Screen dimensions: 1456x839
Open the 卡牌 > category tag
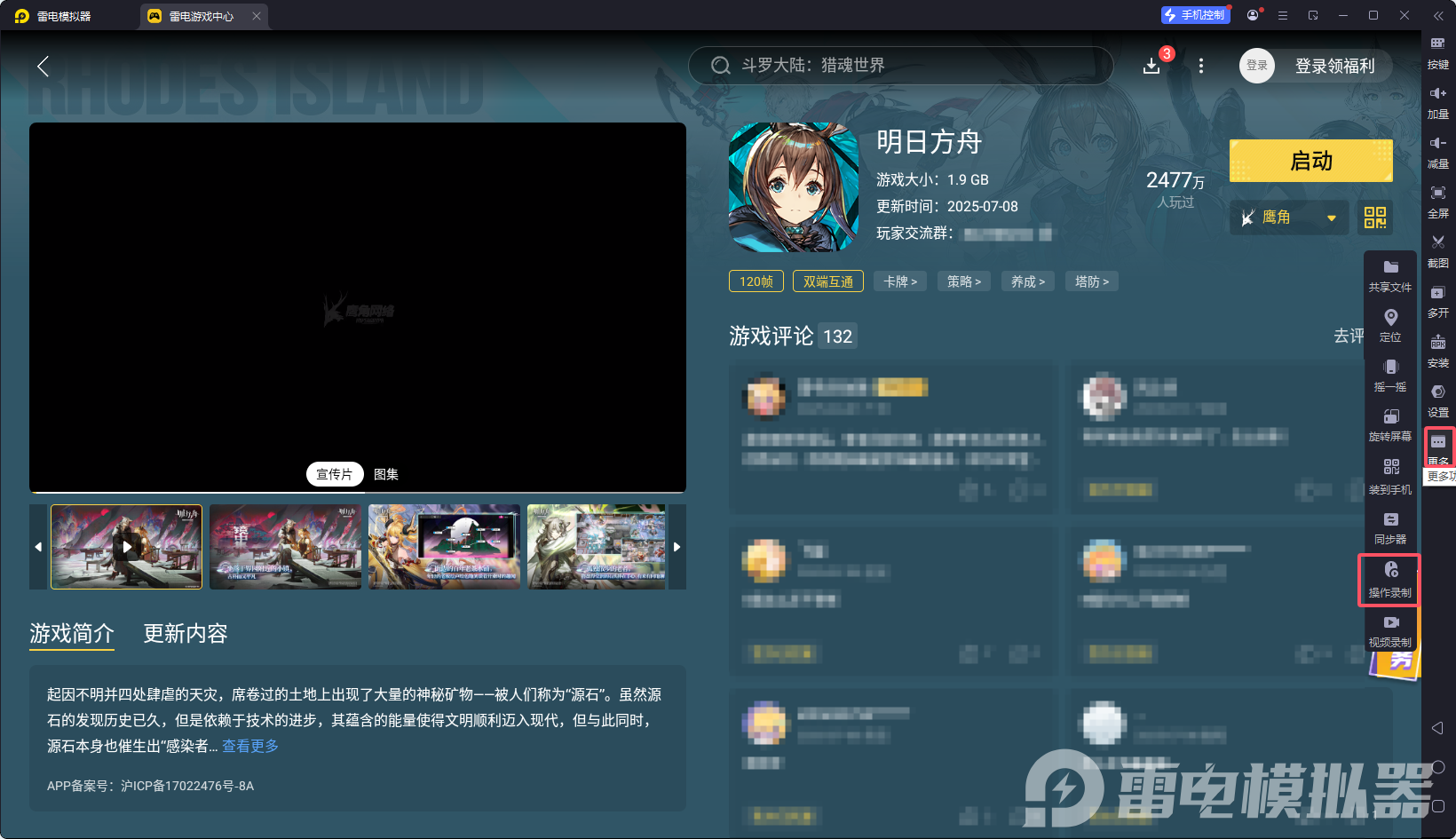(x=900, y=281)
